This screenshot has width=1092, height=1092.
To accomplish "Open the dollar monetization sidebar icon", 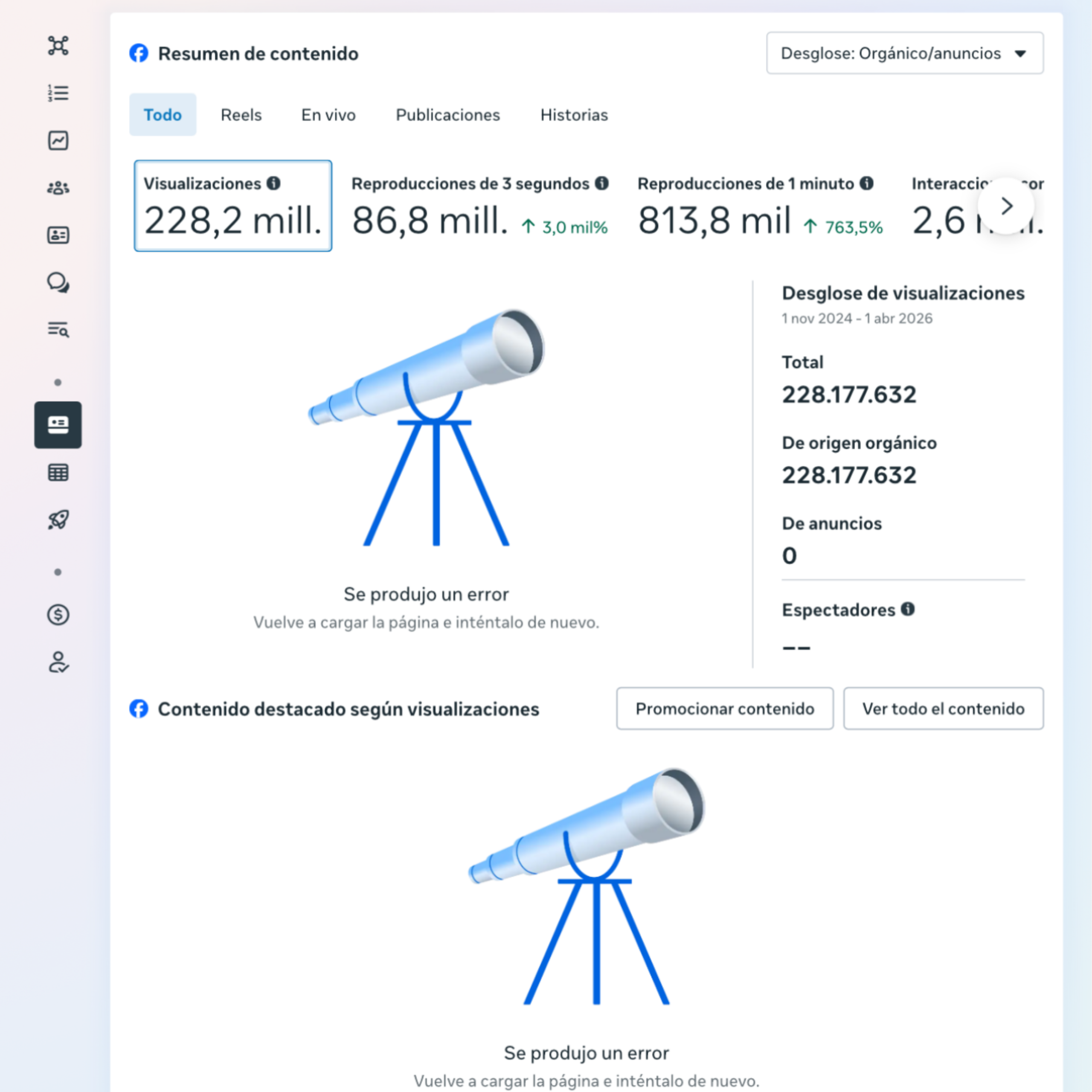I will click(x=58, y=614).
